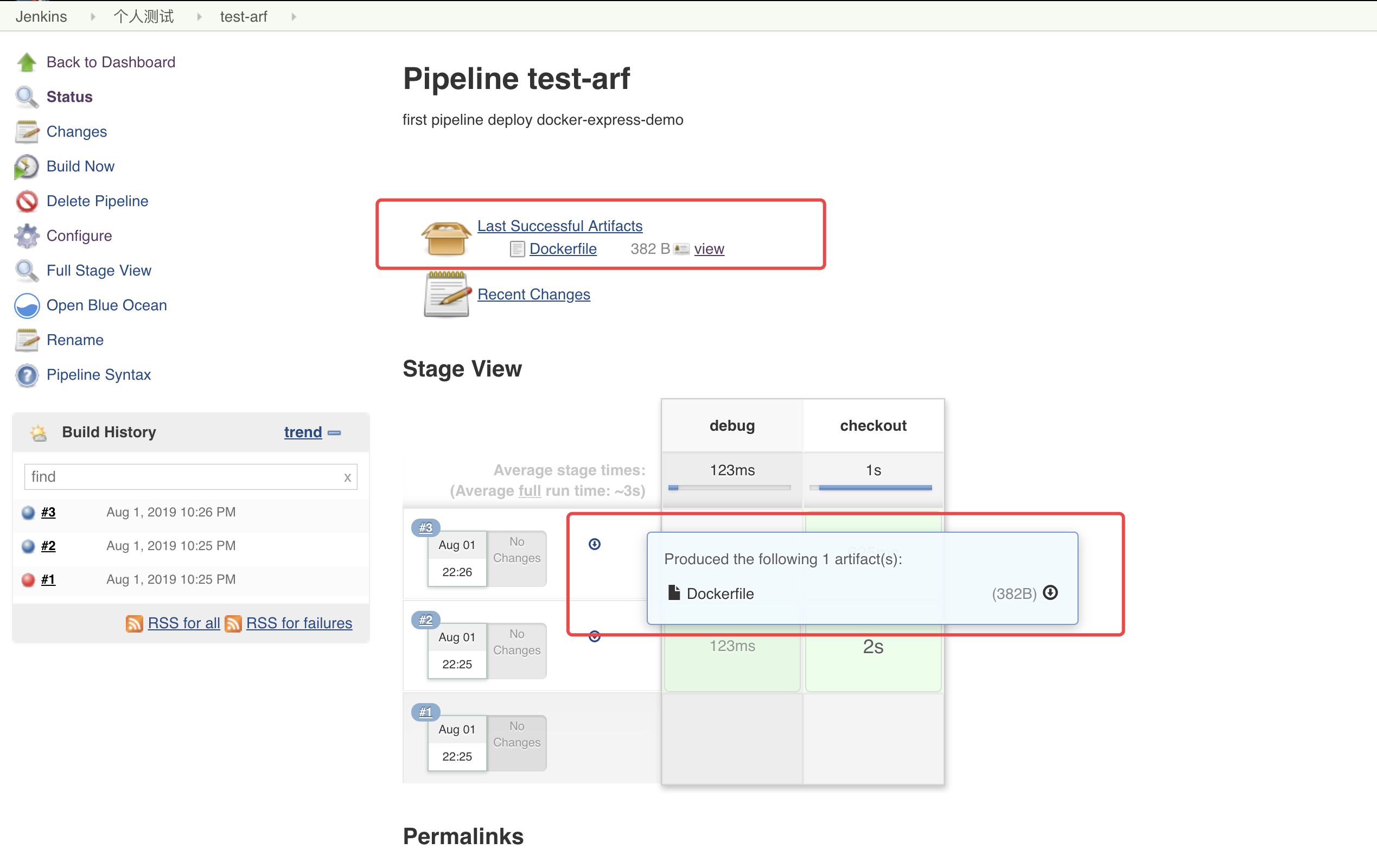The image size is (1377, 868).
Task: Click the artifacts download icon for build #3
Action: point(594,544)
